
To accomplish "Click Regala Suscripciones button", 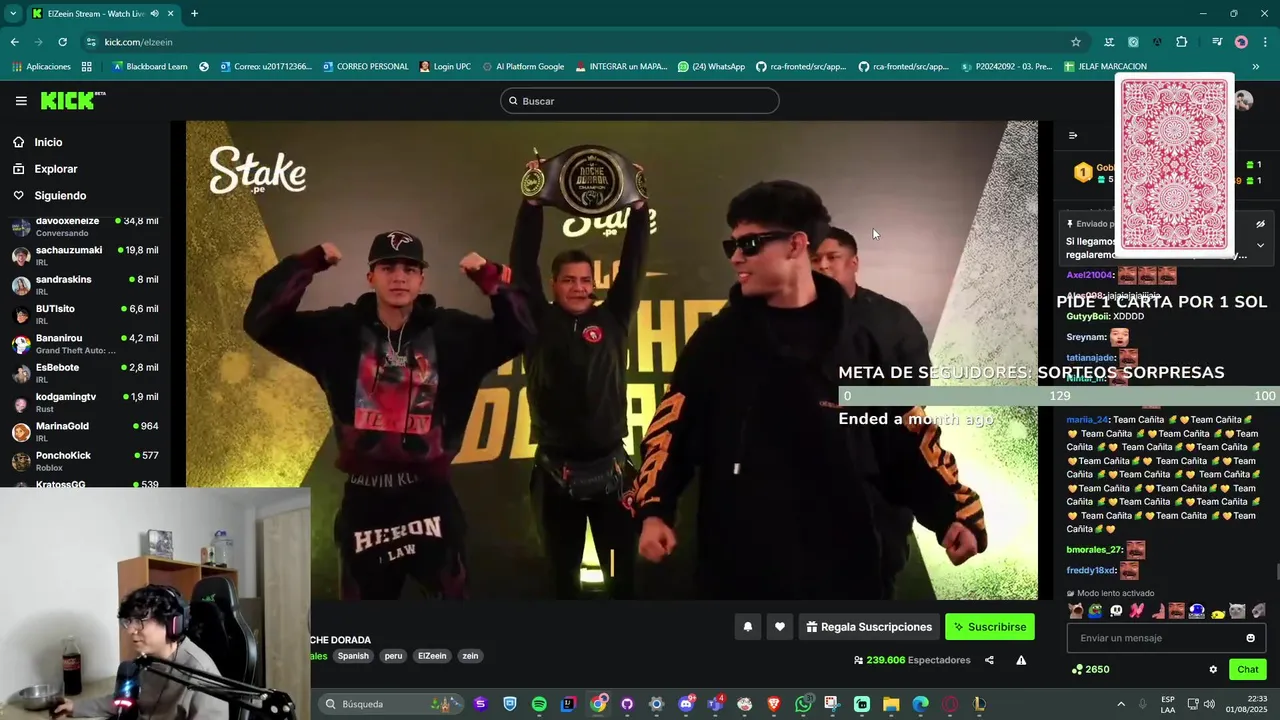I will [x=869, y=627].
